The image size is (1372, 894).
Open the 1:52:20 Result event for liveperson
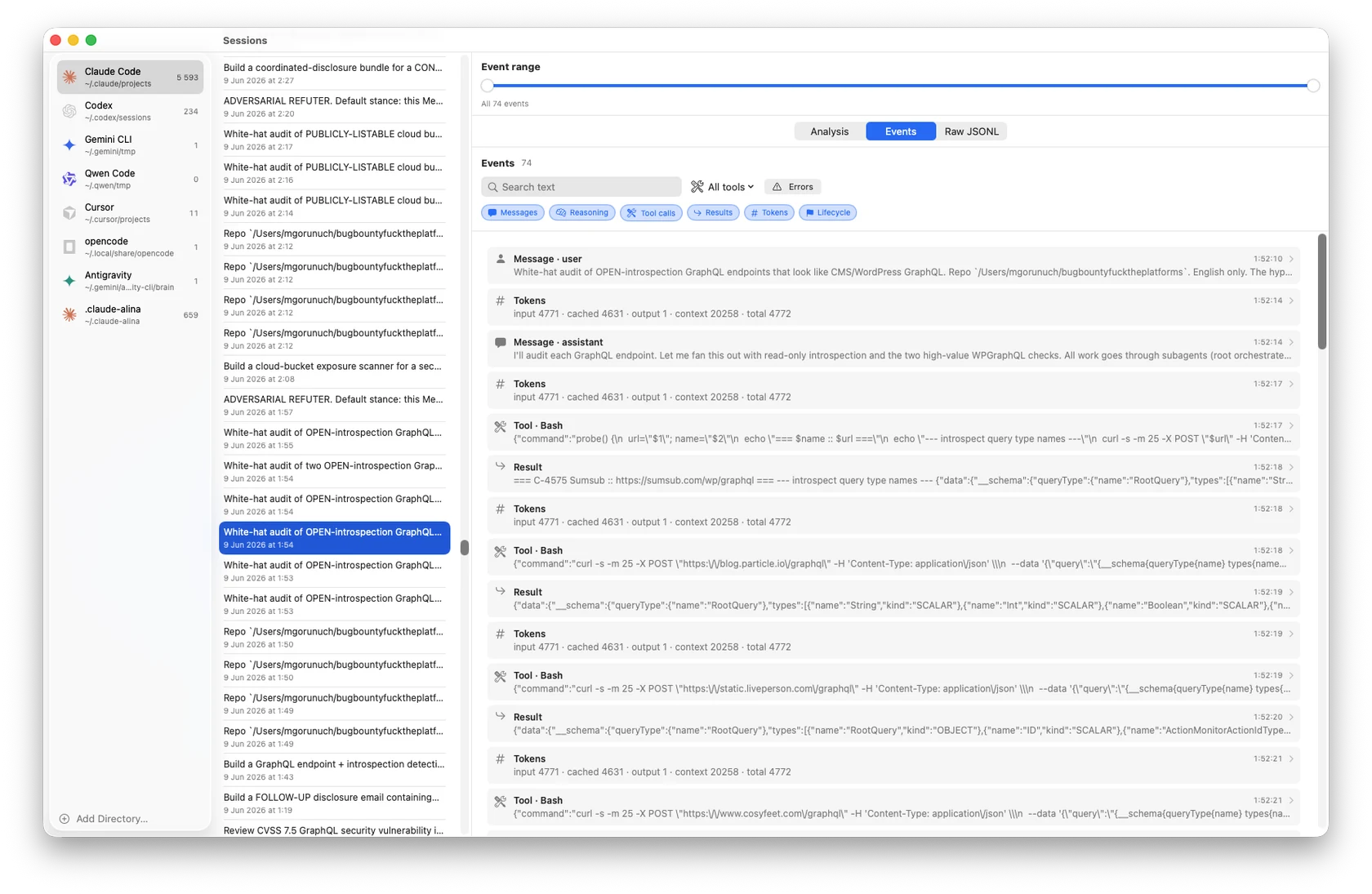(x=893, y=723)
